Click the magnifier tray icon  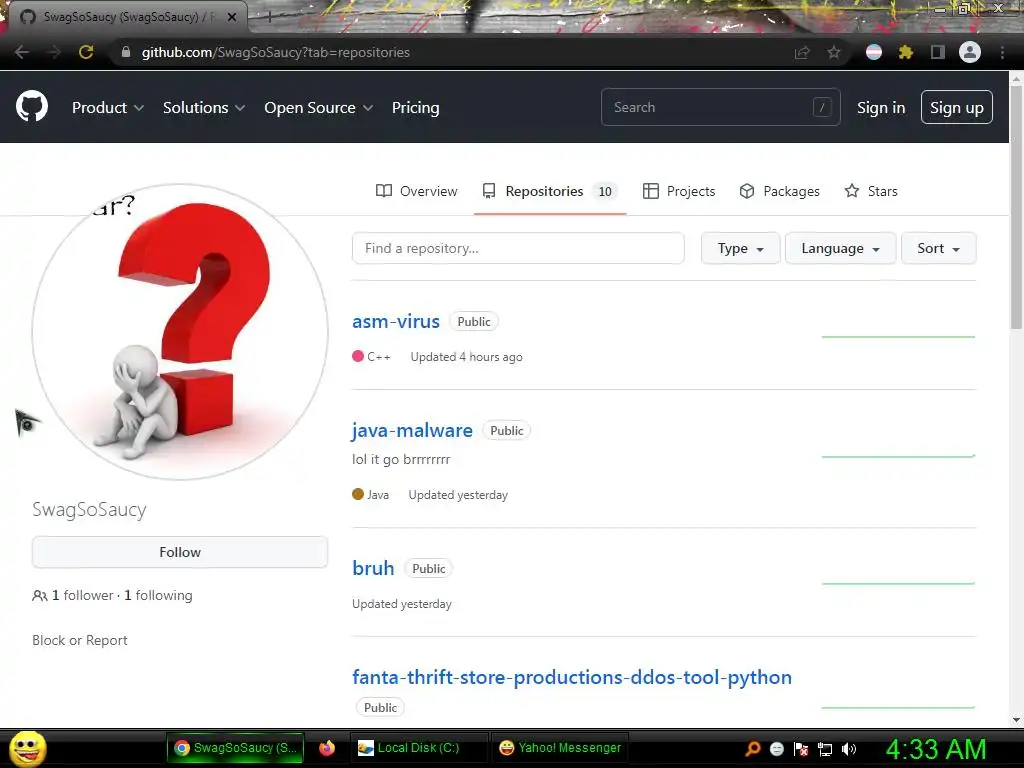coord(753,748)
